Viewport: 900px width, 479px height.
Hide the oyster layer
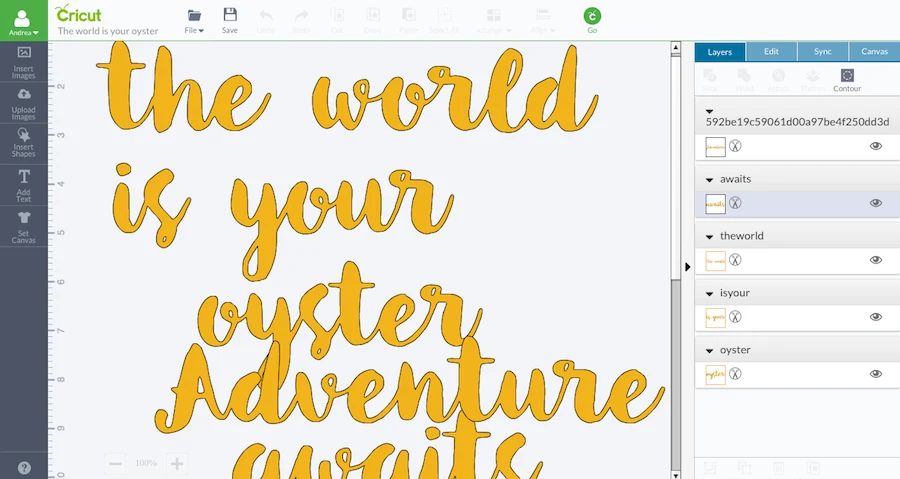[876, 374]
